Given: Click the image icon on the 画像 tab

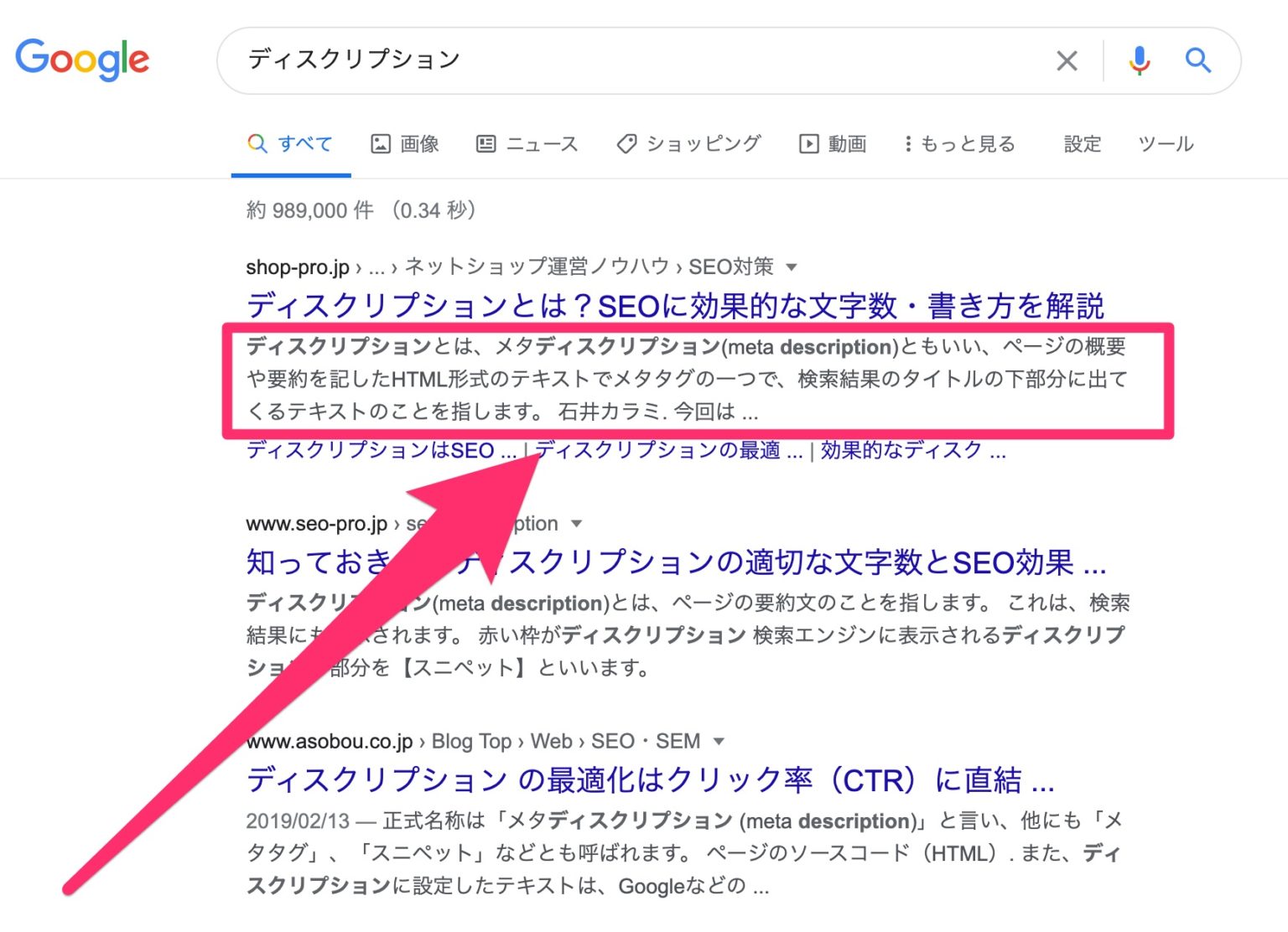Looking at the screenshot, I should point(382,143).
